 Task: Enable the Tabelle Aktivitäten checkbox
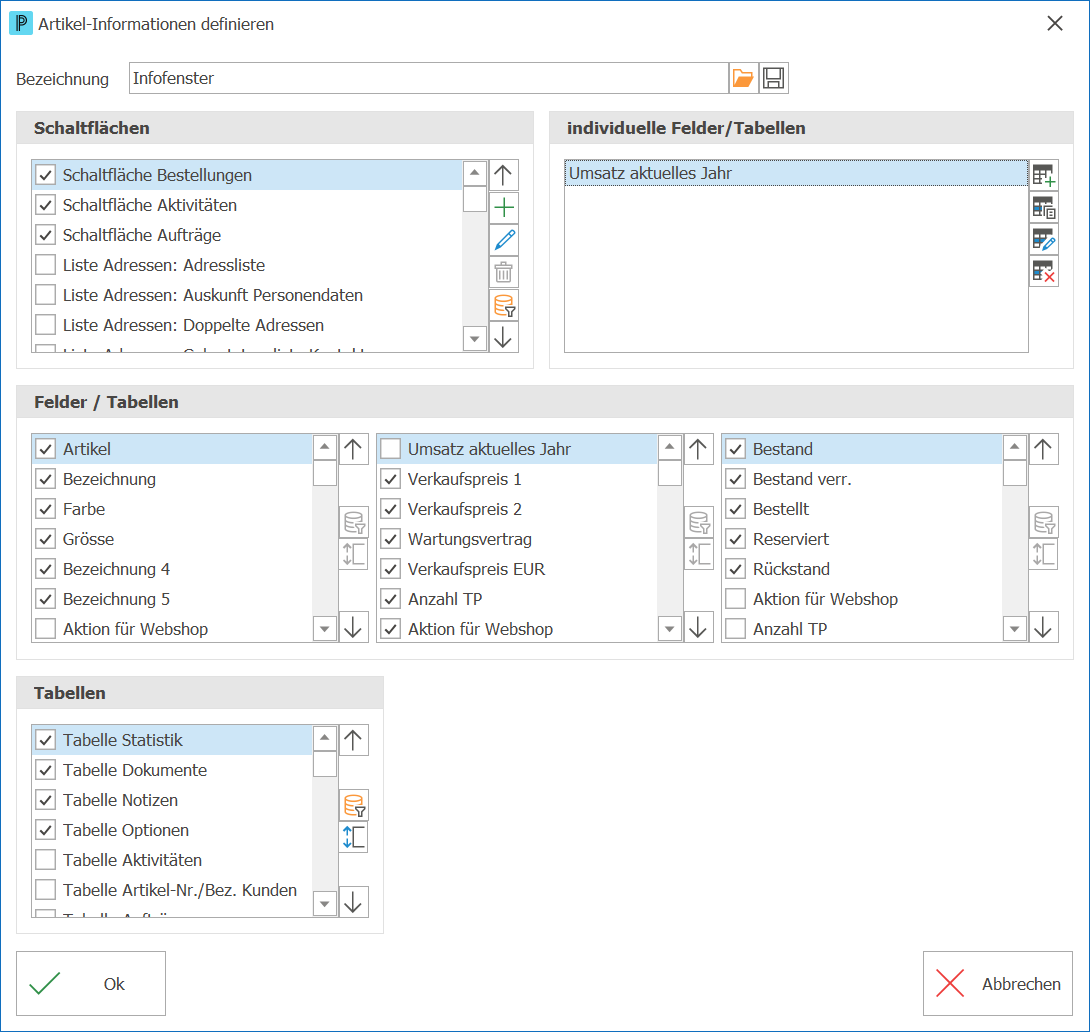click(x=46, y=860)
